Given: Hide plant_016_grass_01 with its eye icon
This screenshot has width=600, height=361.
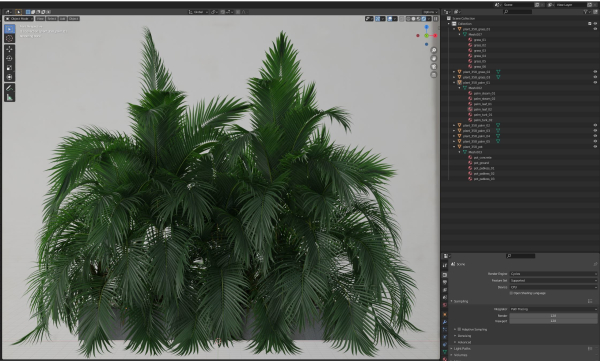Looking at the screenshot, I should [595, 29].
